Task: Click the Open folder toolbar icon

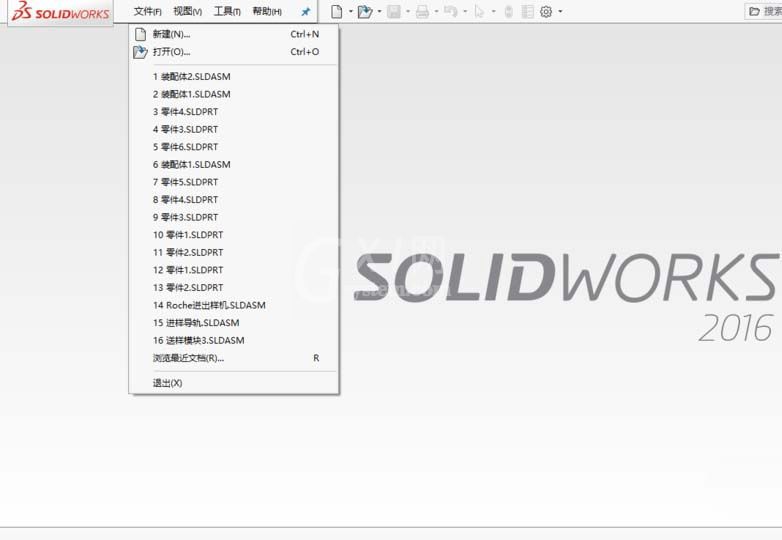Action: [x=365, y=11]
